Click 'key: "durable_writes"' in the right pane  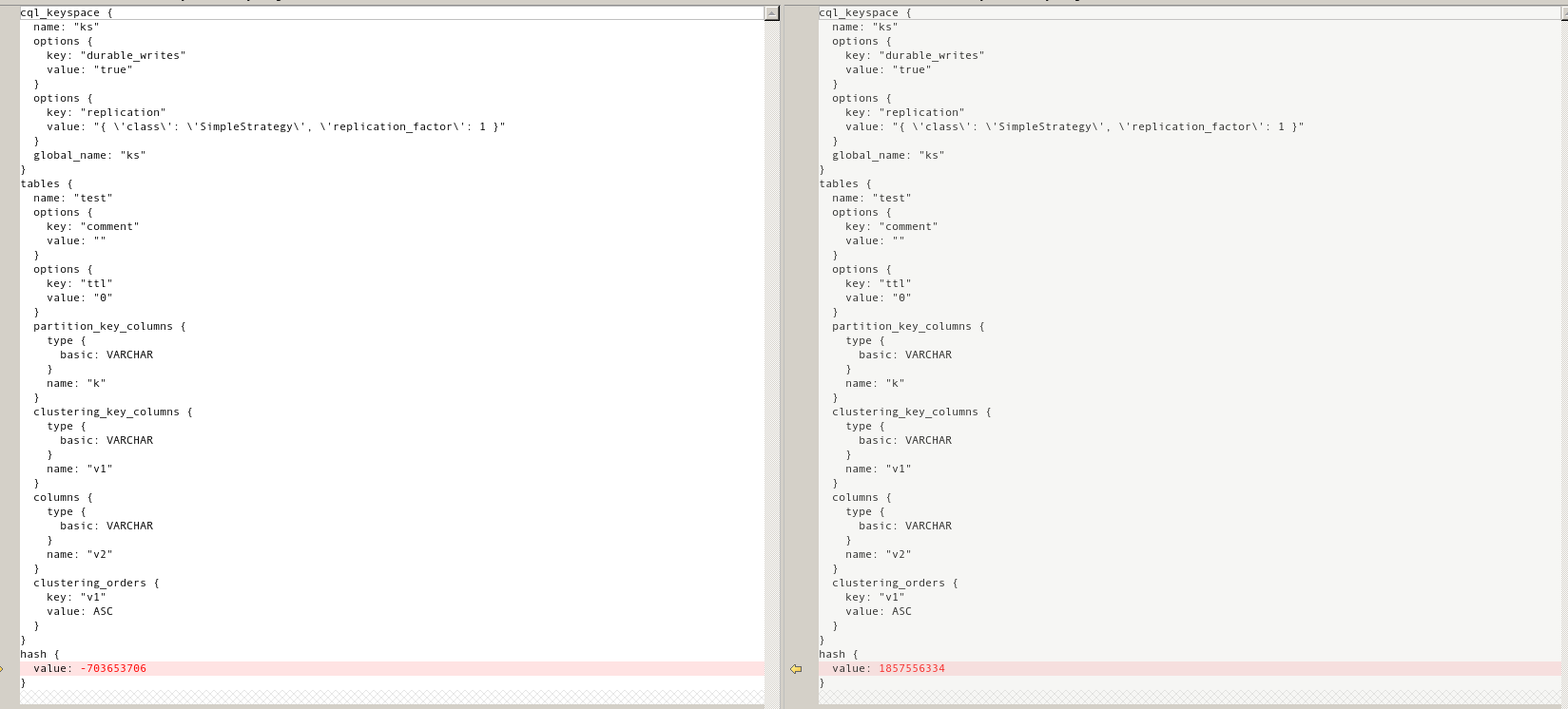tap(915, 56)
